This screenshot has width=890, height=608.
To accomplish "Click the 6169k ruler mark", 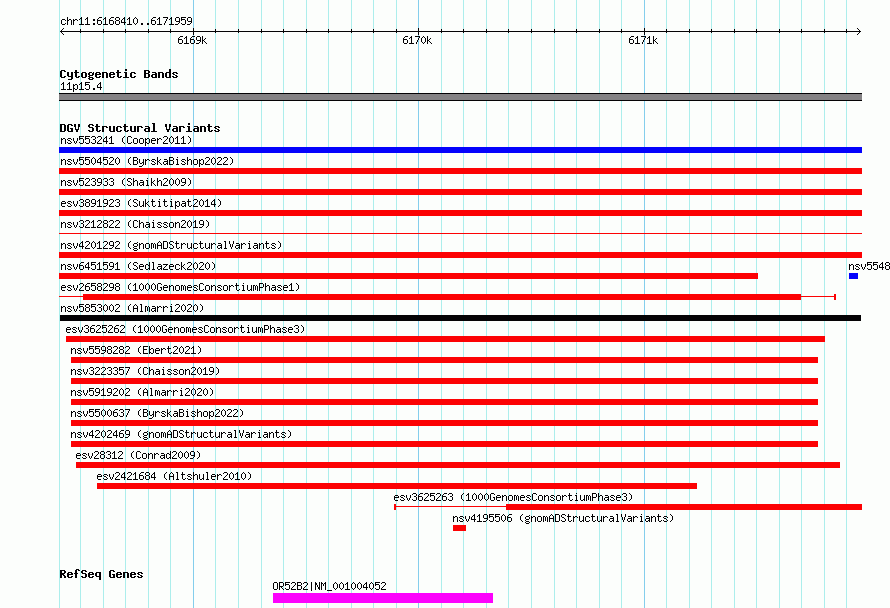I will (192, 40).
